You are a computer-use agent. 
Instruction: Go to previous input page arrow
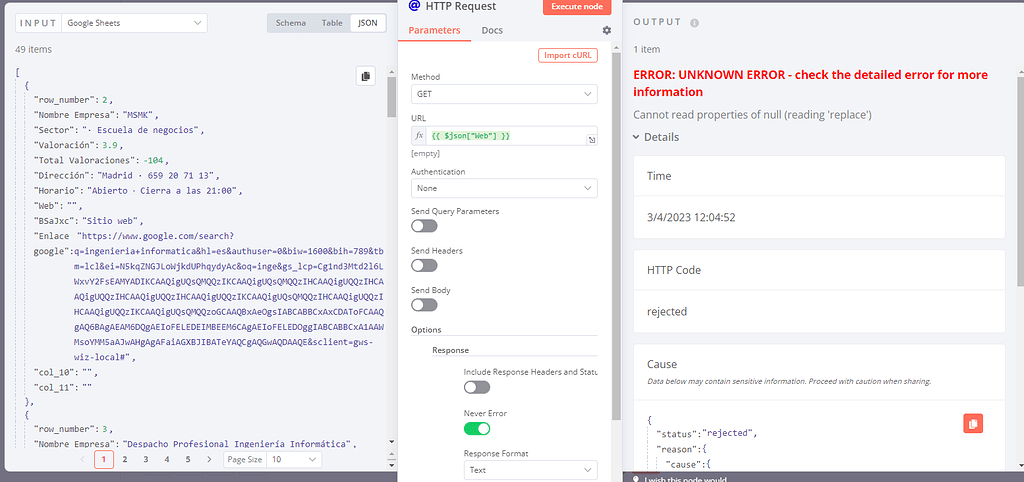point(83,459)
